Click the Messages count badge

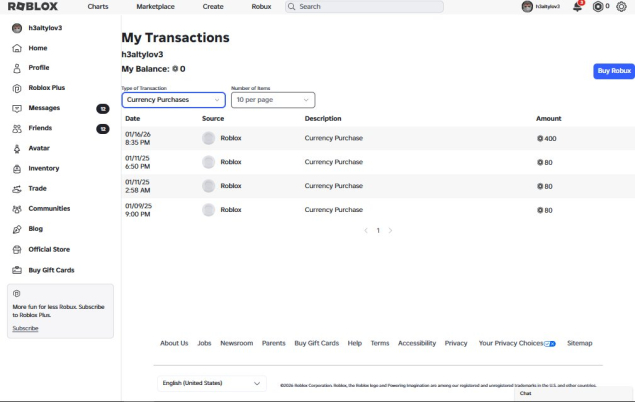103,108
